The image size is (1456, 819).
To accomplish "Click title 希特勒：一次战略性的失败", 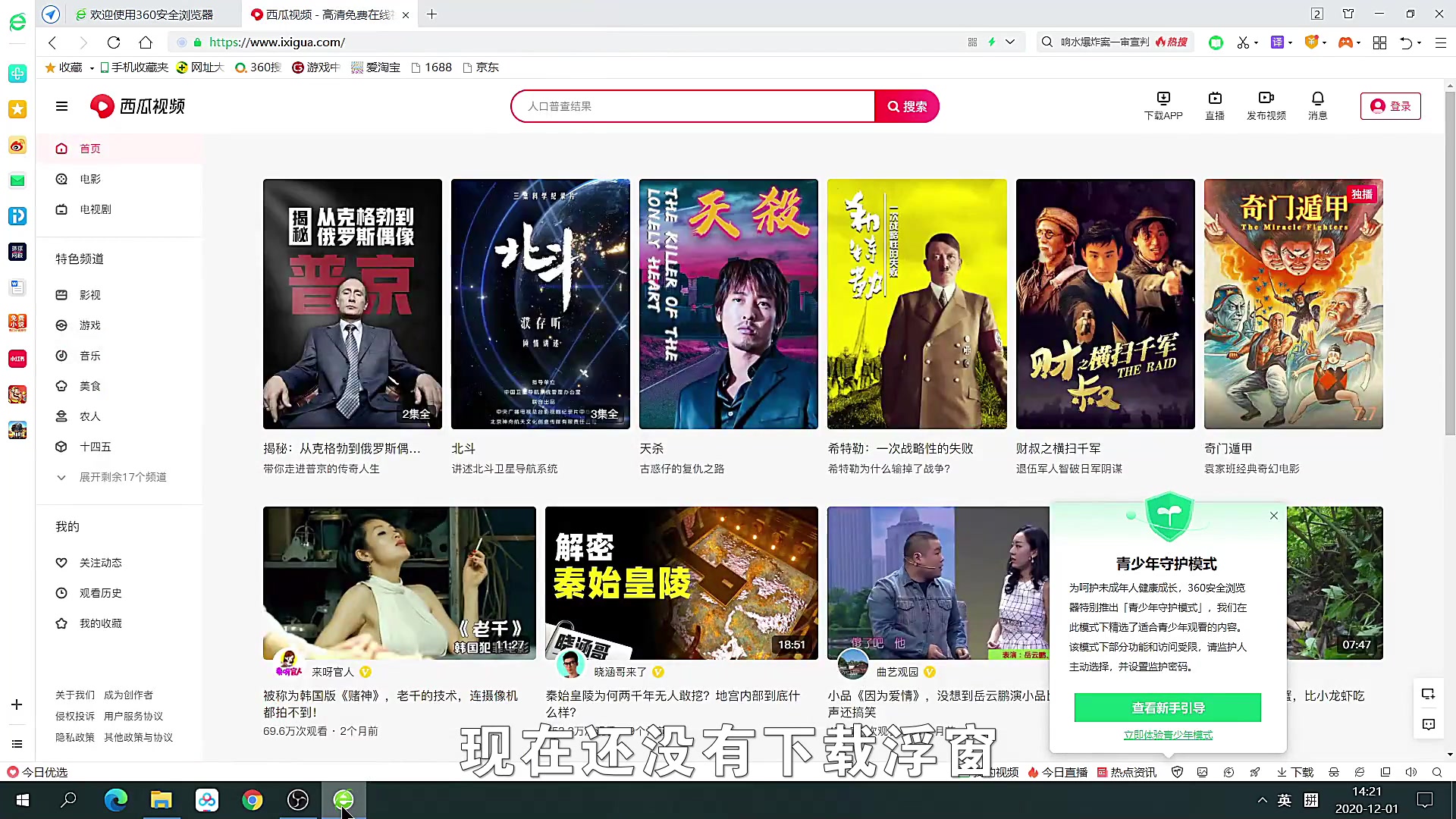I will click(x=900, y=448).
